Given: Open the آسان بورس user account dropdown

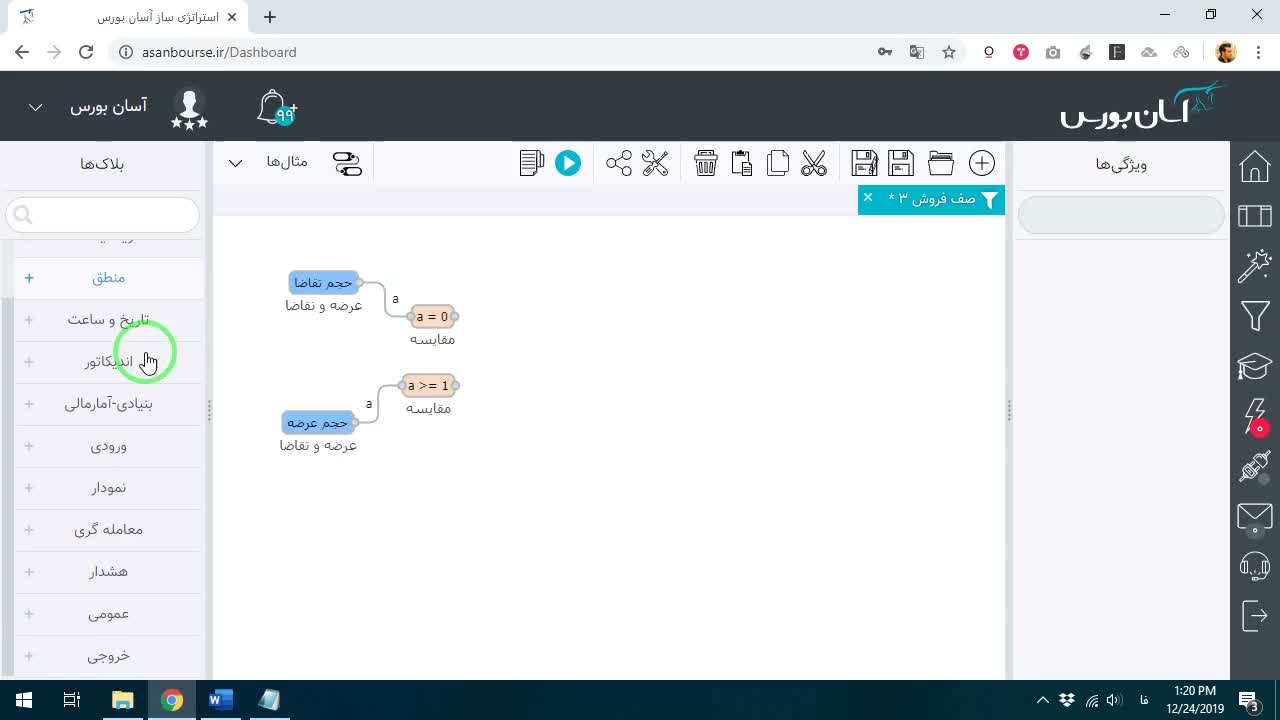Looking at the screenshot, I should [88, 106].
